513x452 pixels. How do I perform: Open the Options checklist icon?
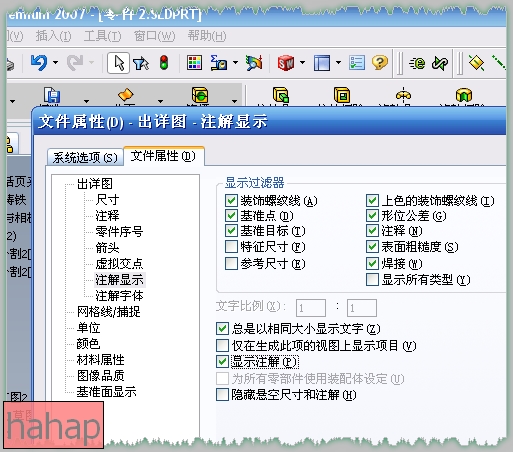(x=357, y=62)
